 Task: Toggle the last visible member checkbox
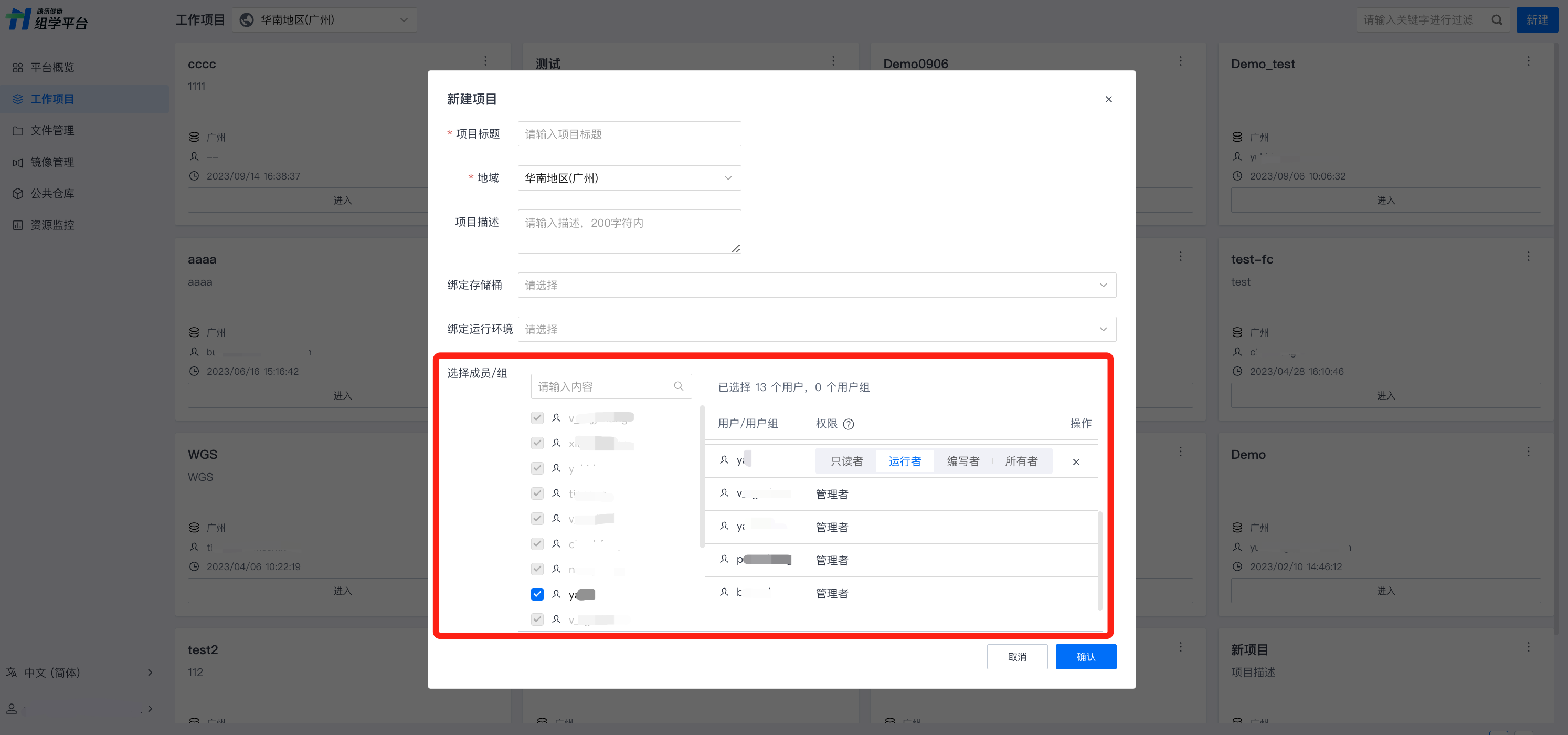tap(537, 619)
